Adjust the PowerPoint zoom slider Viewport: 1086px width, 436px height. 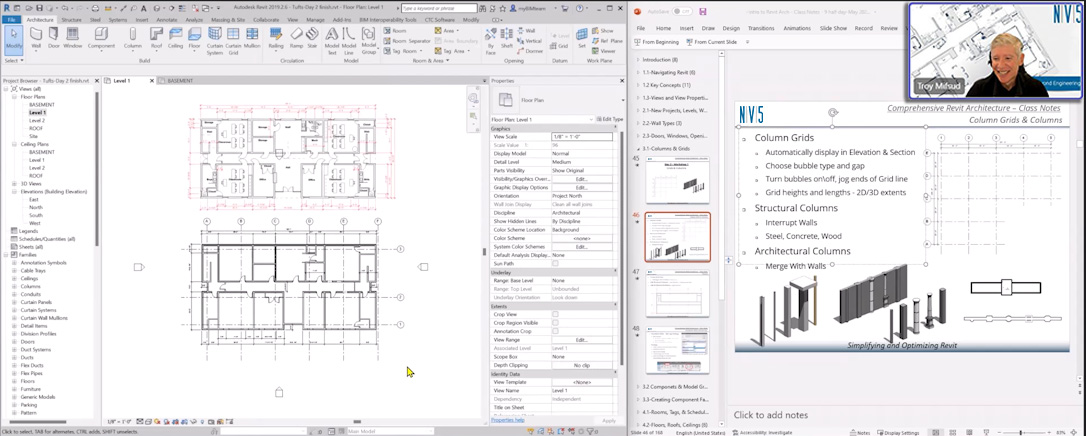pos(1020,432)
